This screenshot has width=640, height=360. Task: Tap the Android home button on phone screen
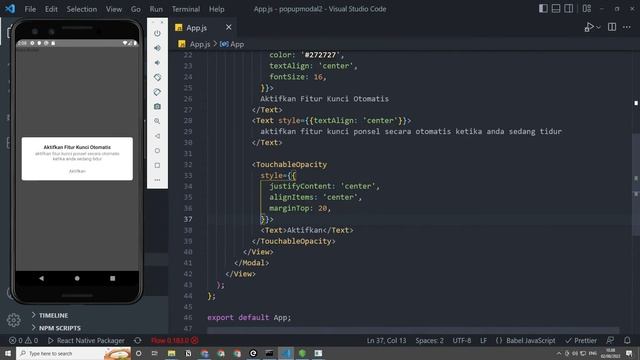77,278
